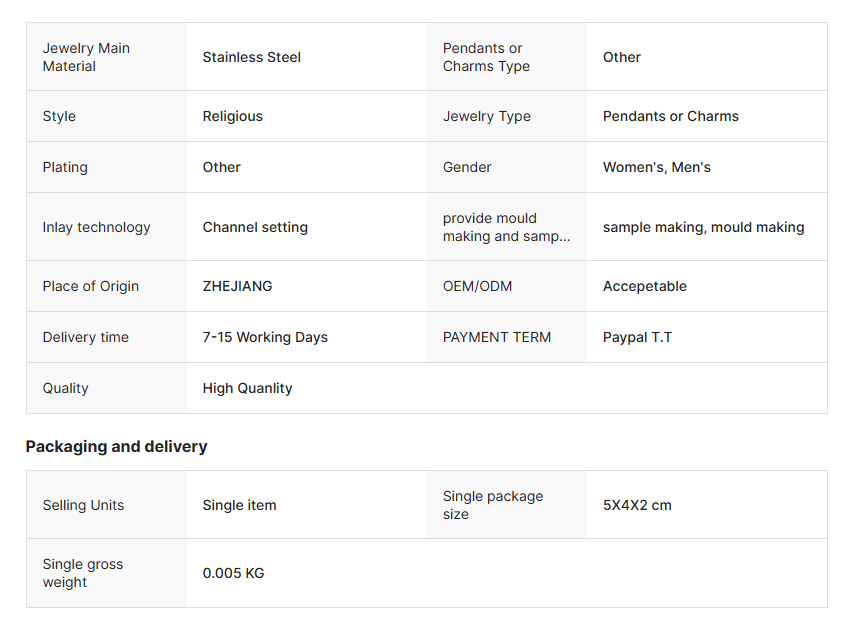
Task: Click the Religious style value
Action: click(x=232, y=116)
